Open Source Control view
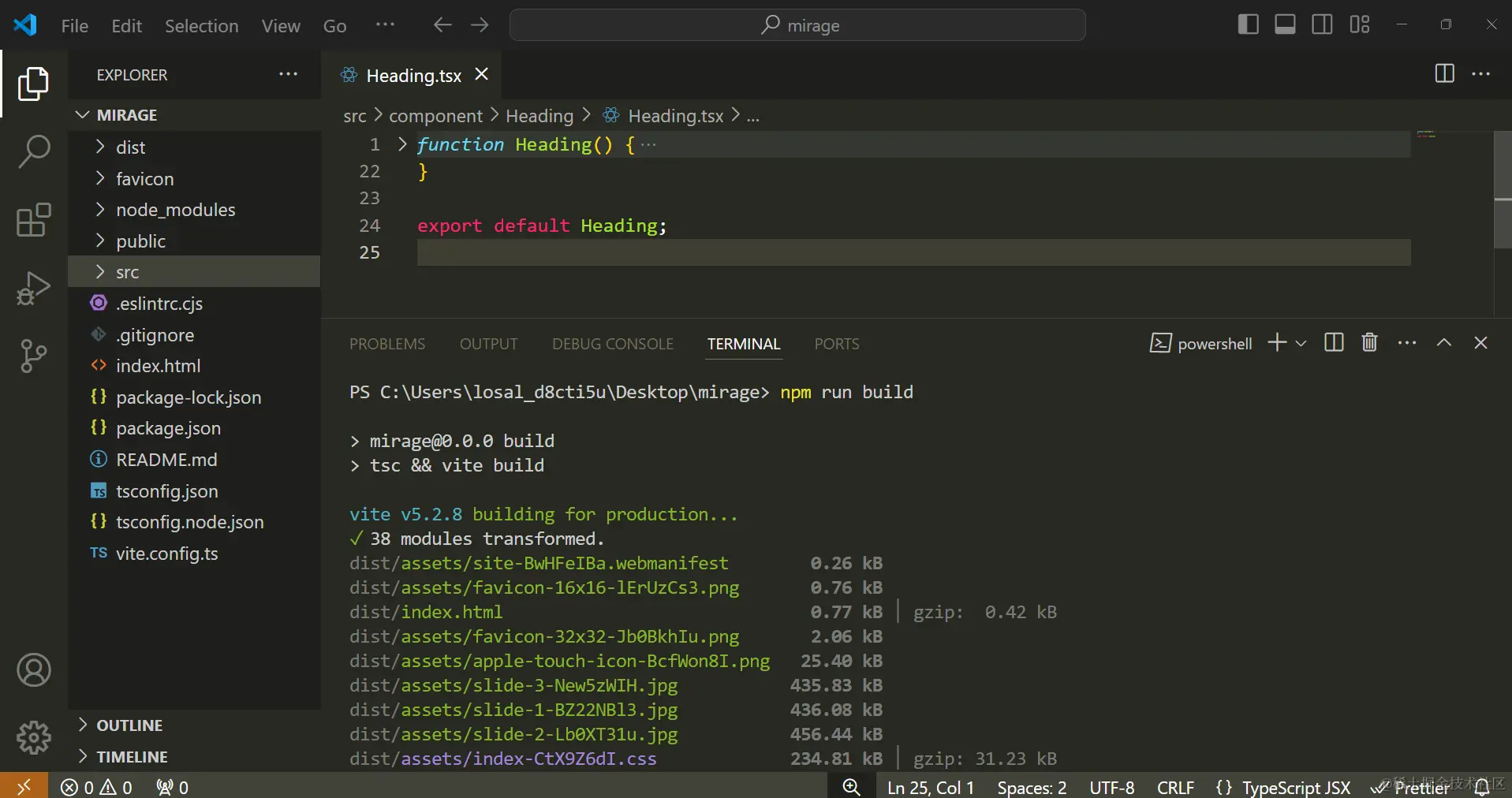This screenshot has width=1512, height=798. point(33,356)
